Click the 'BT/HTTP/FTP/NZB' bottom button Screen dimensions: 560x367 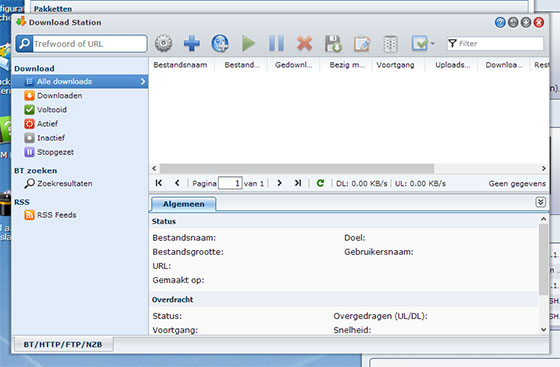coord(63,345)
